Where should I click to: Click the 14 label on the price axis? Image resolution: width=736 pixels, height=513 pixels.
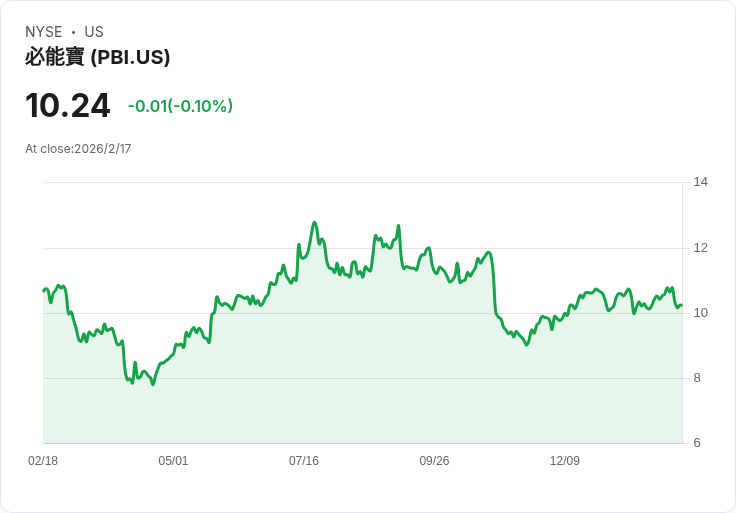click(701, 182)
